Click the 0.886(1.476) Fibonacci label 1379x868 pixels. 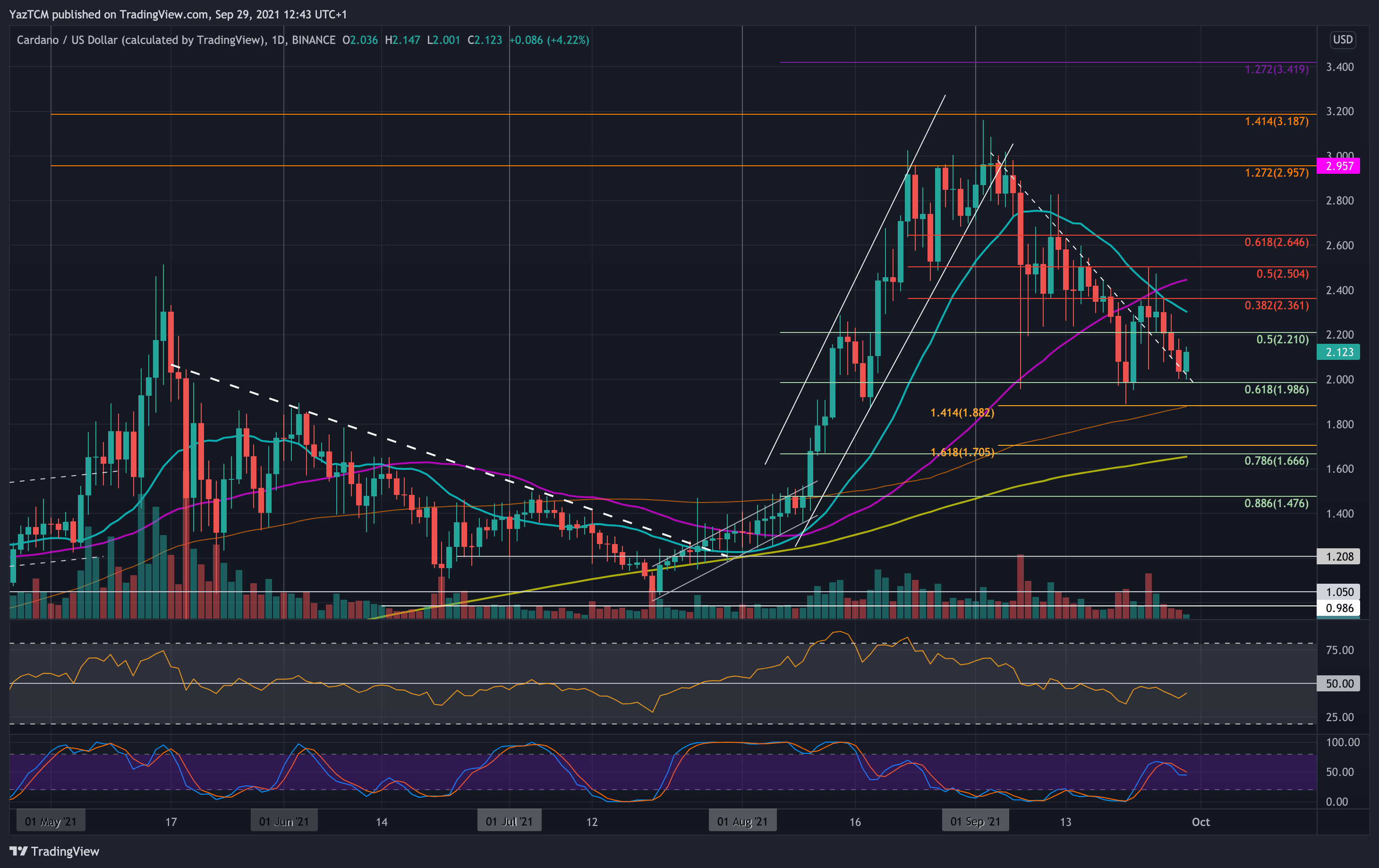click(1277, 503)
